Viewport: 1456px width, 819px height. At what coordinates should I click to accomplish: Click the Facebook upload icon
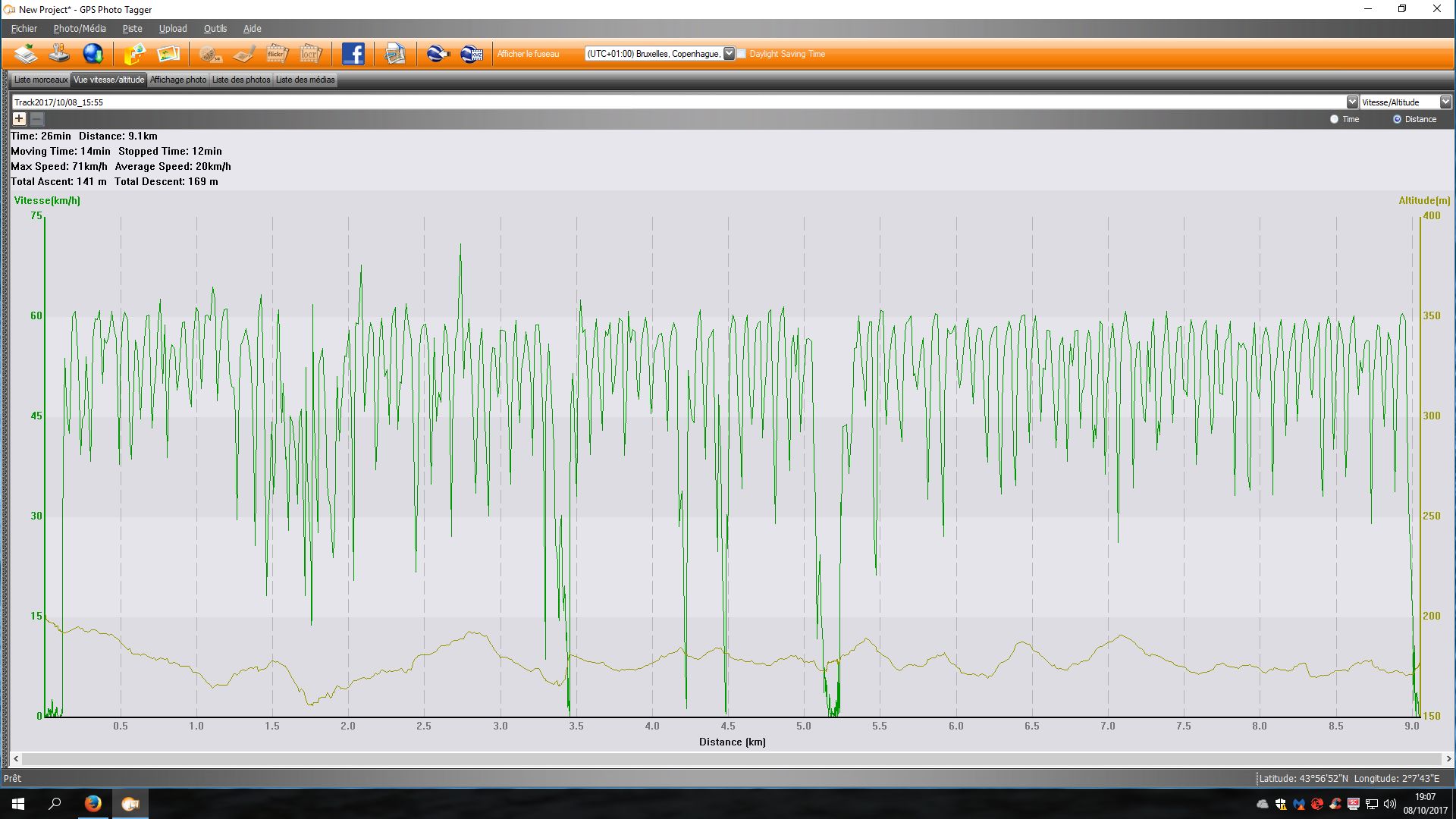[353, 54]
